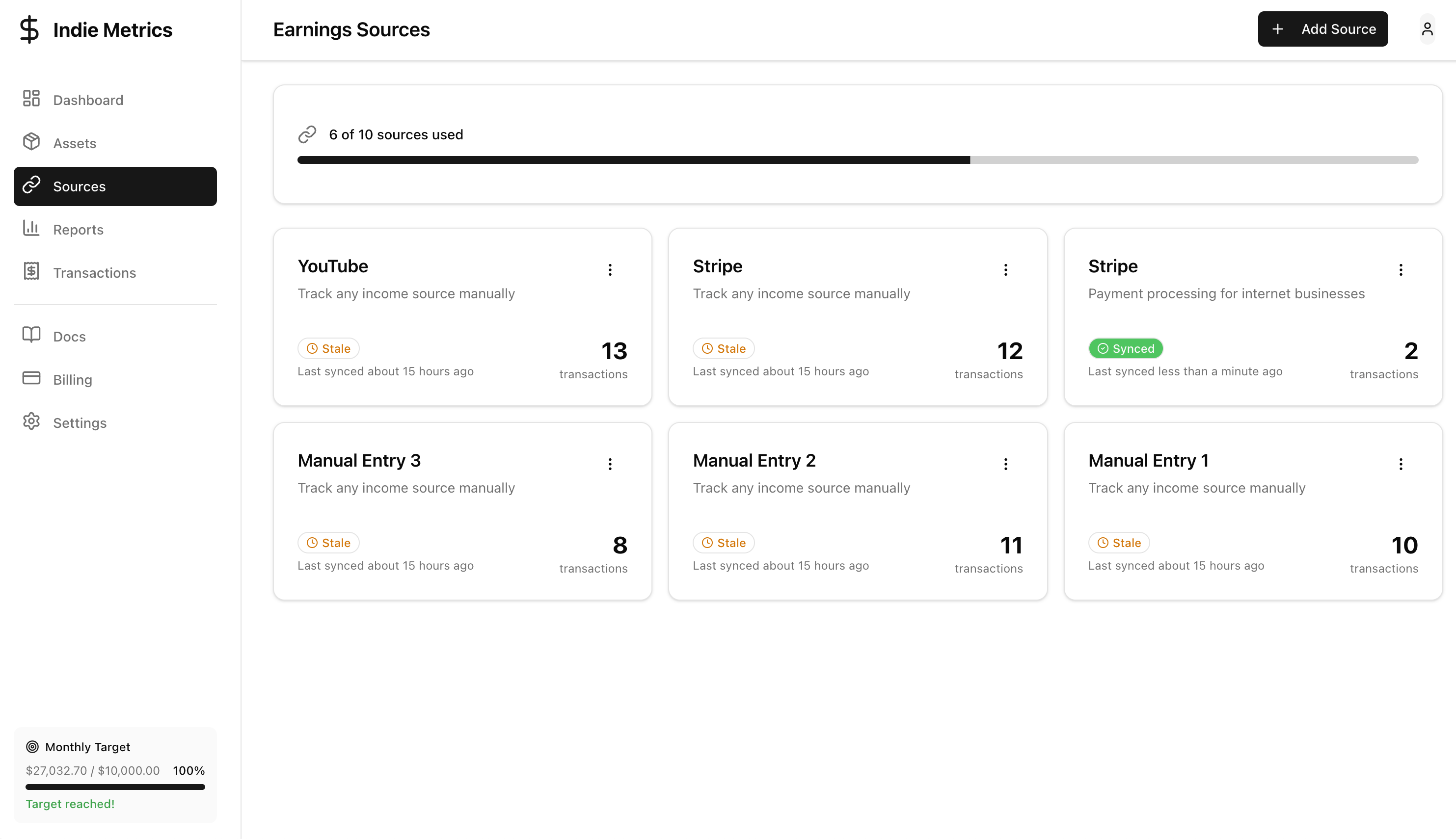The image size is (1456, 839).
Task: Click the Stale badge on the YouTube card
Action: tap(328, 348)
